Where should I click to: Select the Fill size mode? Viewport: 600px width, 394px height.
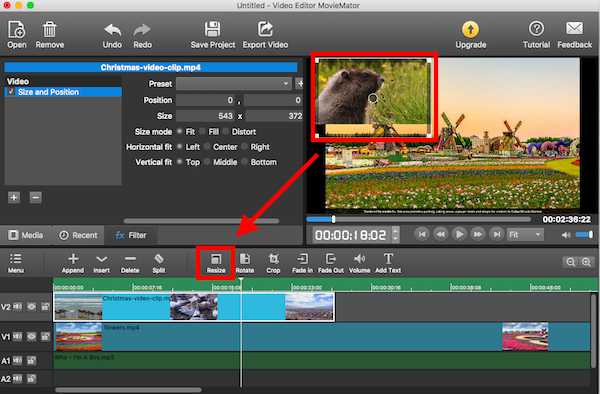click(x=202, y=131)
